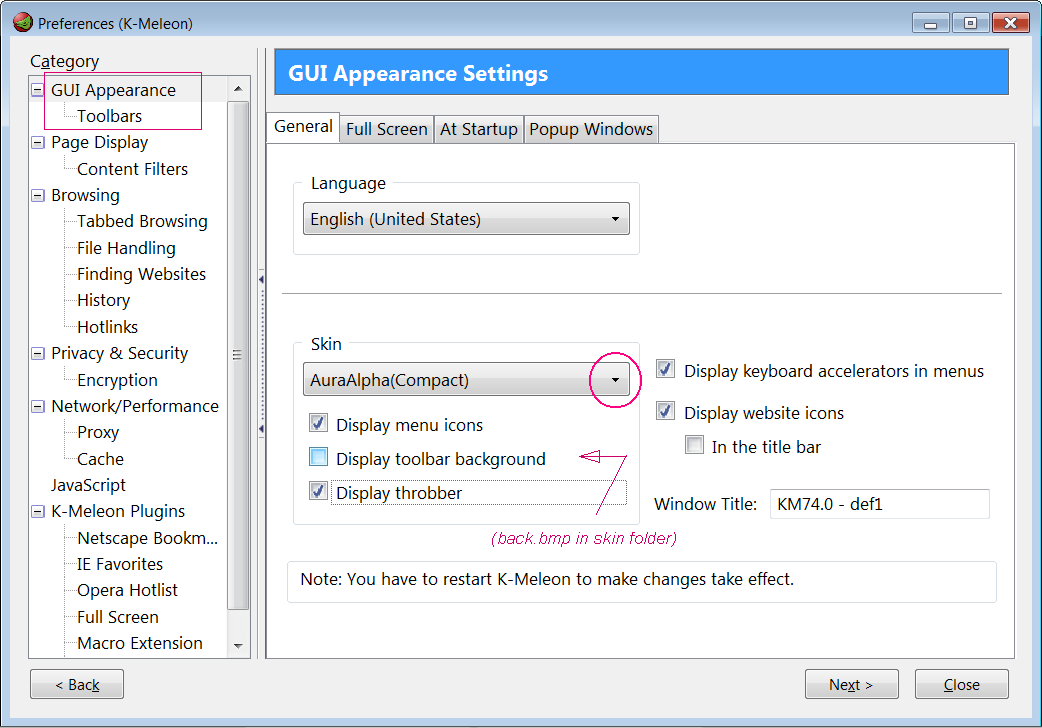This screenshot has height=728, width=1042.
Task: Uncheck Display menu icons
Action: tap(319, 424)
